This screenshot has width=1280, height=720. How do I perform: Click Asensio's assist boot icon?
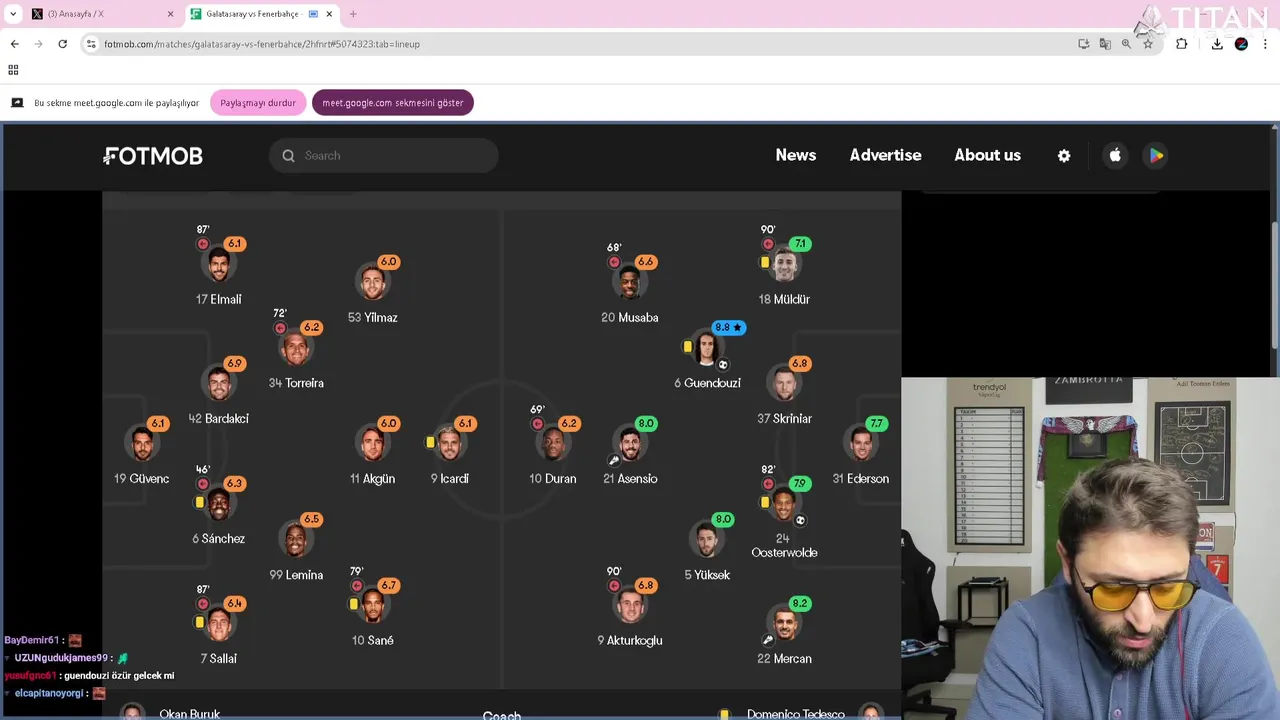(x=614, y=461)
